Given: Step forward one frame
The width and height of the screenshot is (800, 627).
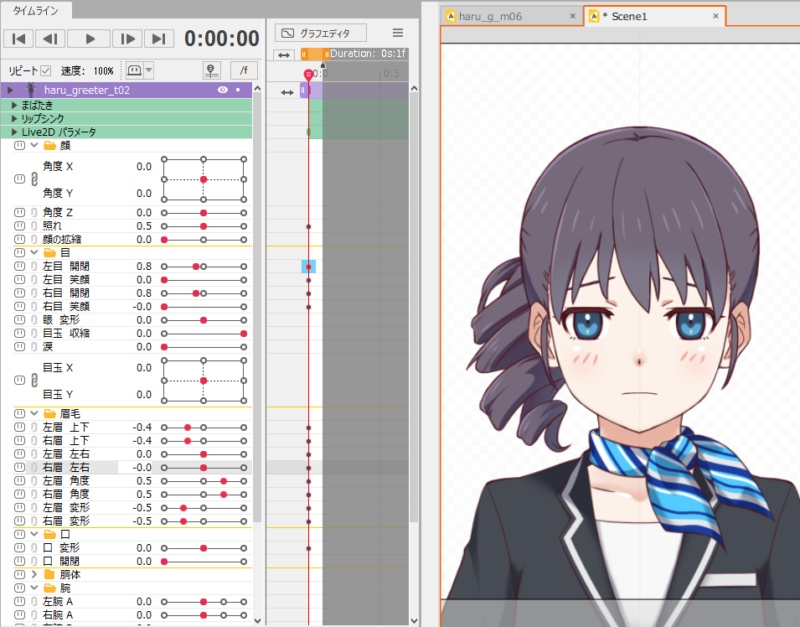Looking at the screenshot, I should tap(127, 39).
